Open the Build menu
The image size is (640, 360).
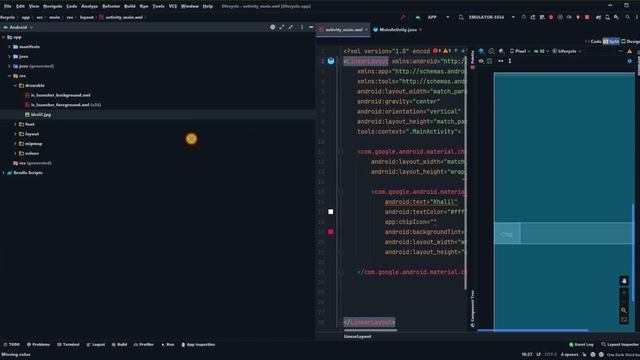click(x=129, y=6)
